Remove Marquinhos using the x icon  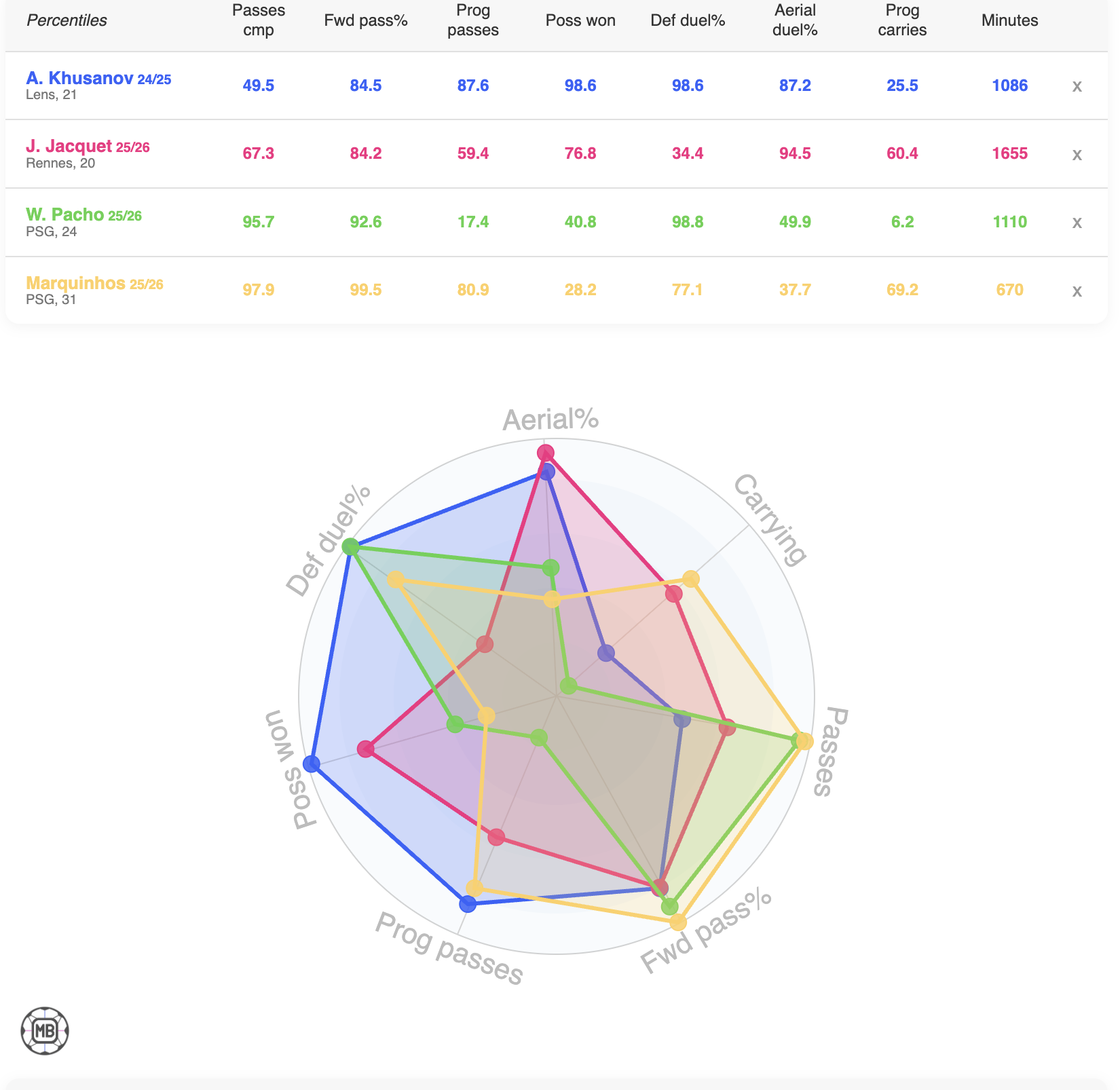click(x=1077, y=291)
